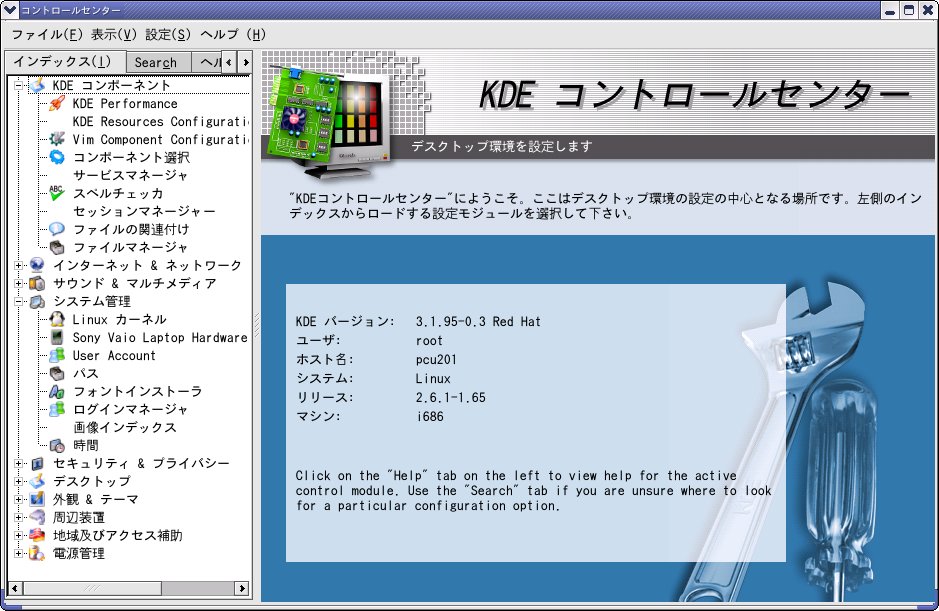Click the clock icon for 時間
939x611 pixels.
point(57,445)
